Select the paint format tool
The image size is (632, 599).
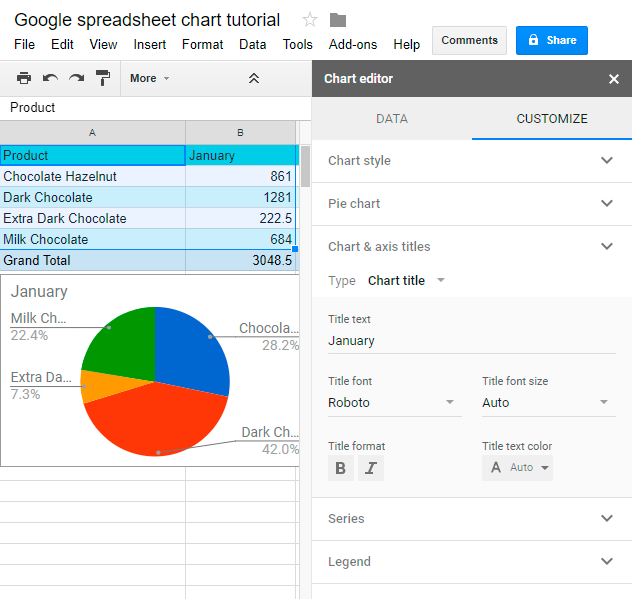coord(103,78)
